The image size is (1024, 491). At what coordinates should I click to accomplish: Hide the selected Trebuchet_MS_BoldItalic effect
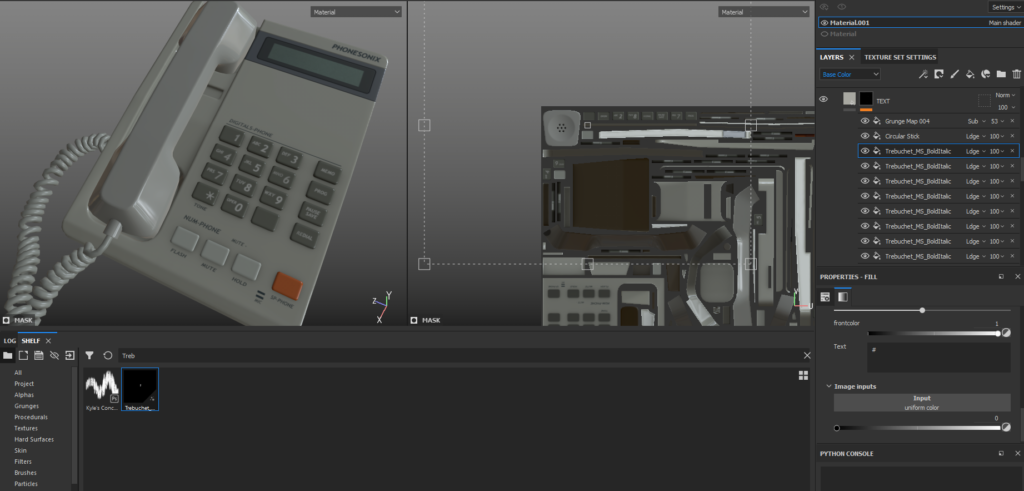click(865, 151)
